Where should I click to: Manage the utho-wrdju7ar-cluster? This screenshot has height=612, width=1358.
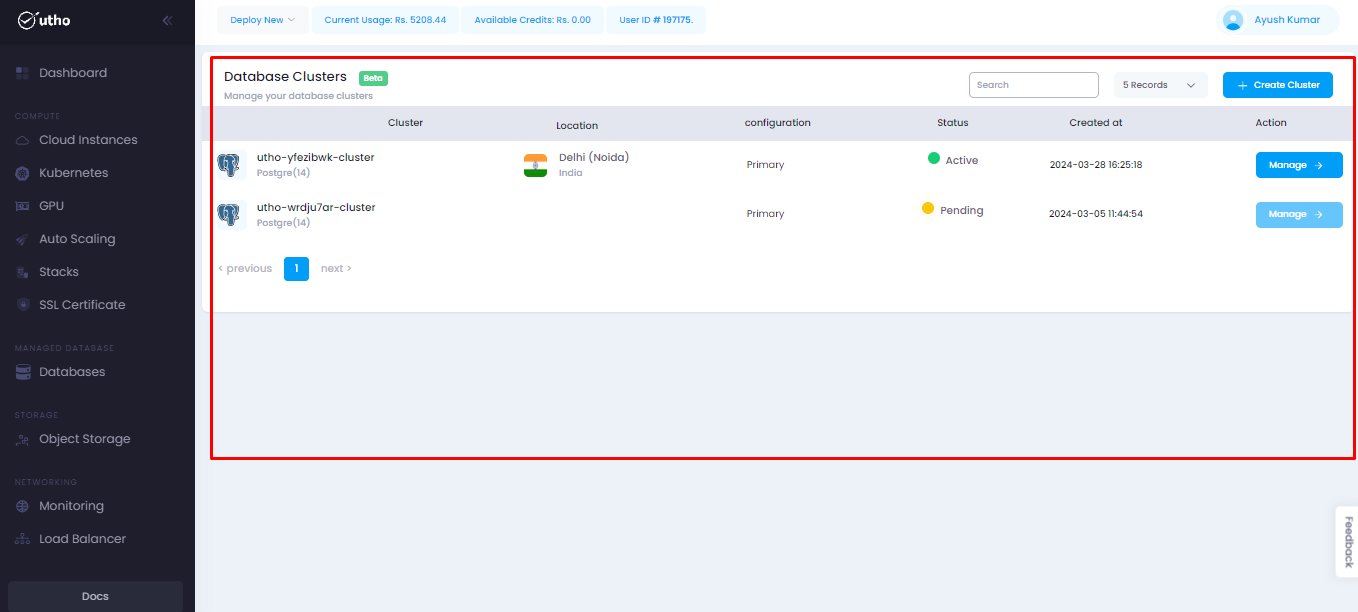click(x=1299, y=214)
